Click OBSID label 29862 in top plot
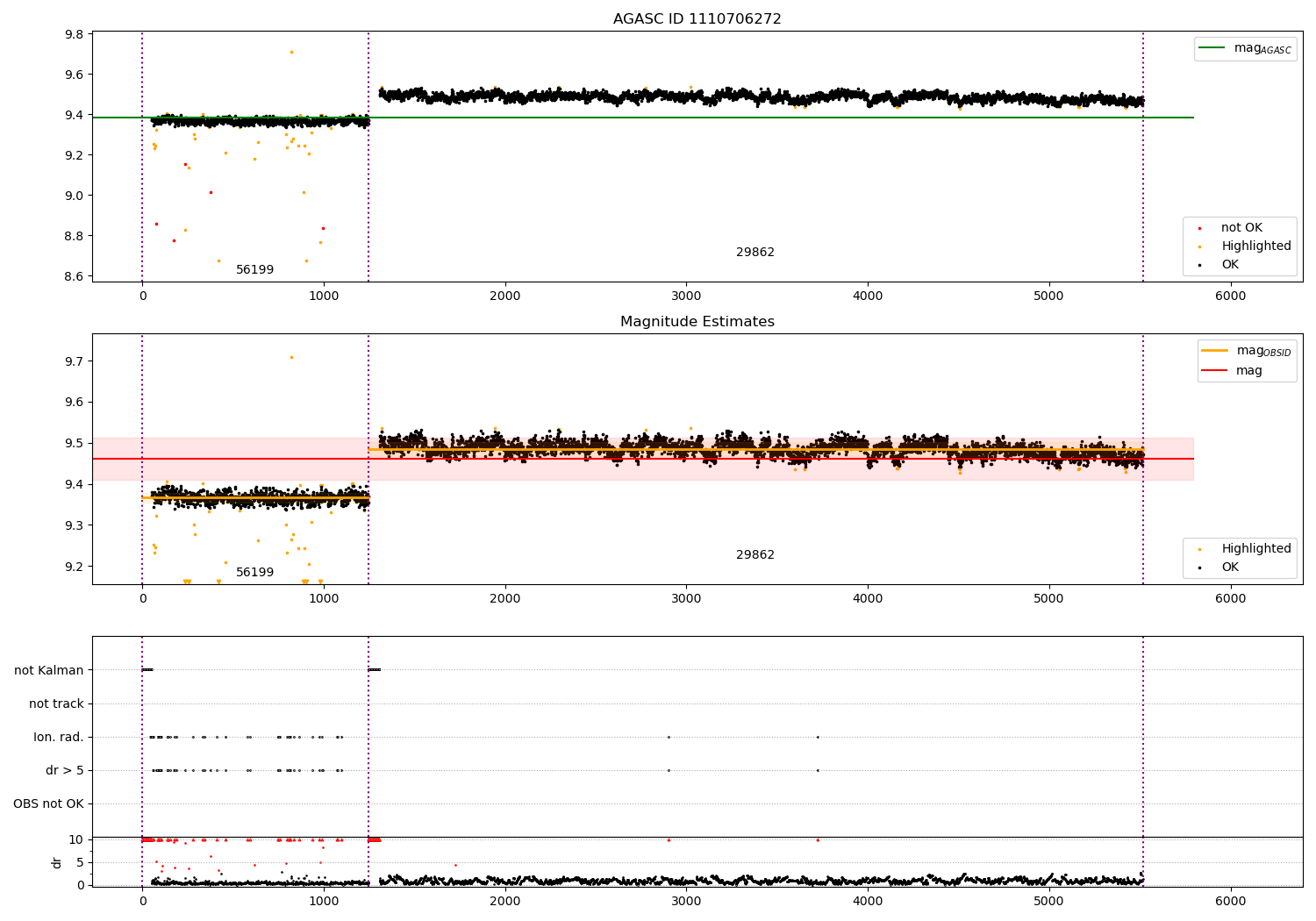 point(755,253)
